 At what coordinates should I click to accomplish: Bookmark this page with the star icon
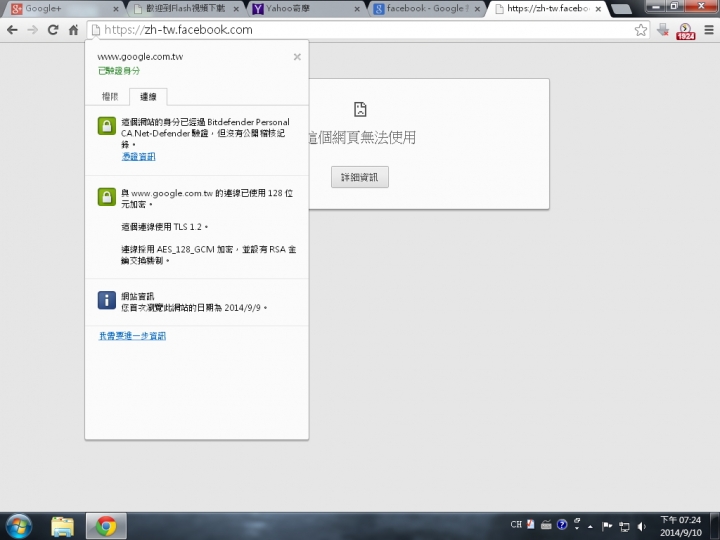coord(641,30)
